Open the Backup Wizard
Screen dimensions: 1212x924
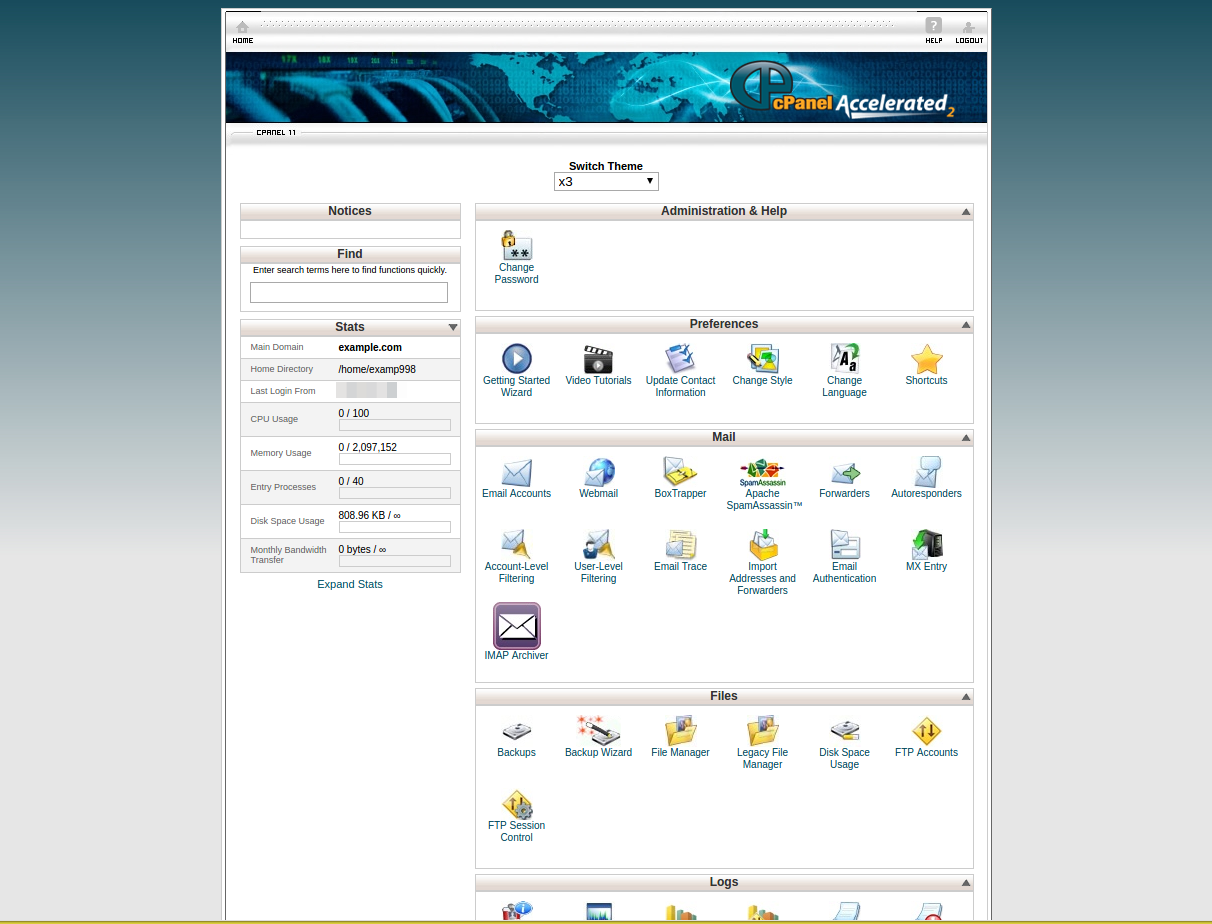click(598, 731)
